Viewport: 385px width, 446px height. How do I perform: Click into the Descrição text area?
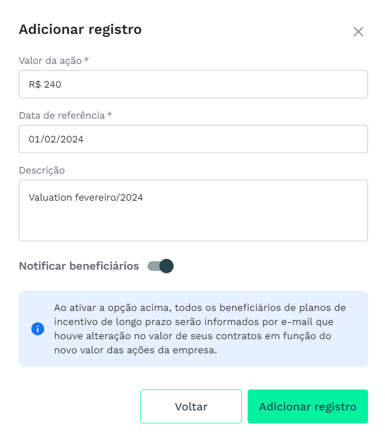[x=193, y=210]
